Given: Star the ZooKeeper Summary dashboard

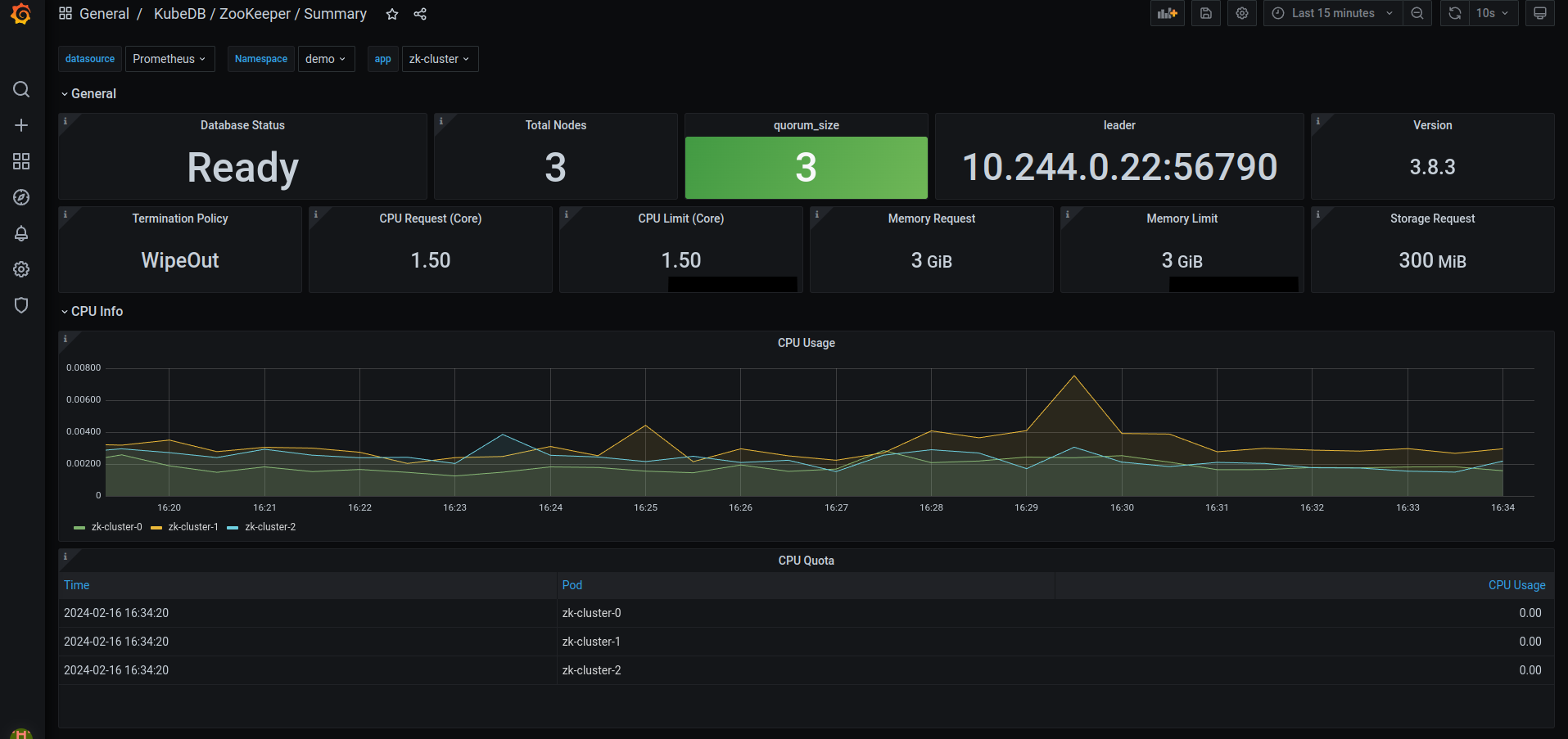Looking at the screenshot, I should point(391,14).
